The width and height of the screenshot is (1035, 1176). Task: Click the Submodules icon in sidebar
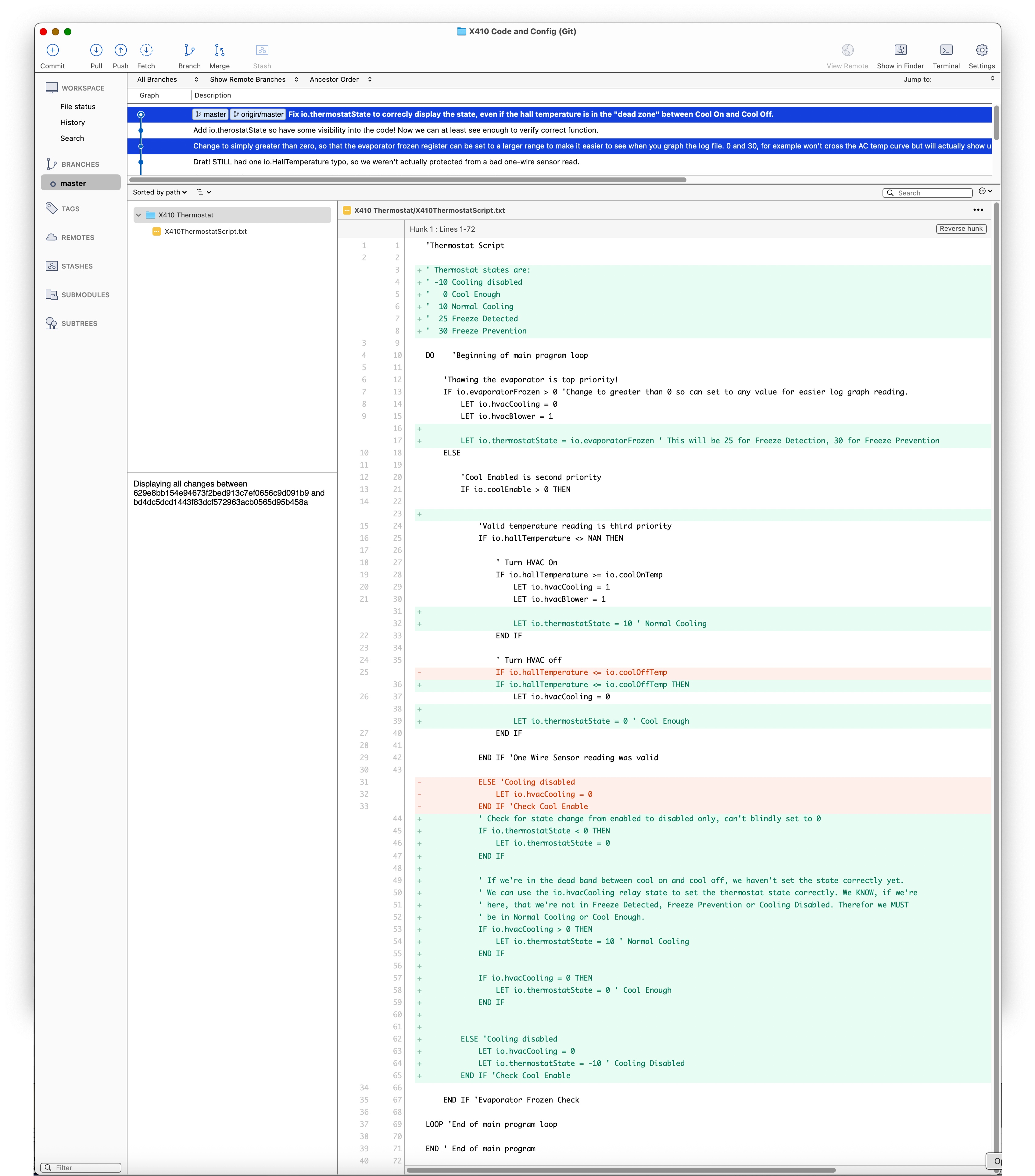(x=52, y=294)
